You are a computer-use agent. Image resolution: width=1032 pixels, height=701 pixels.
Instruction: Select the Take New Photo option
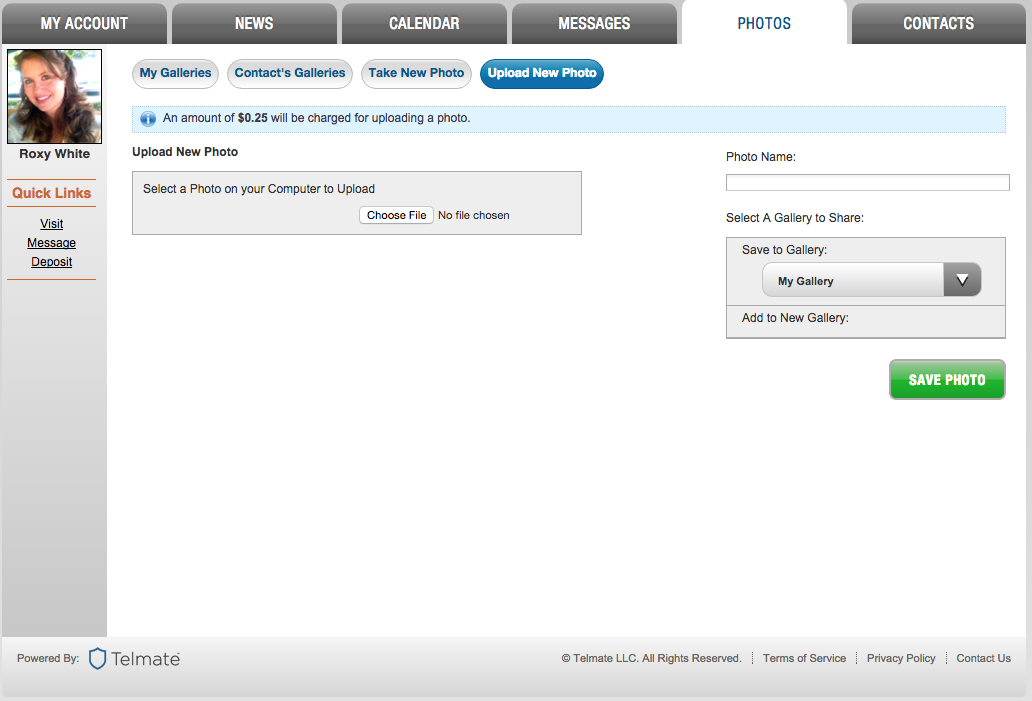click(x=416, y=73)
